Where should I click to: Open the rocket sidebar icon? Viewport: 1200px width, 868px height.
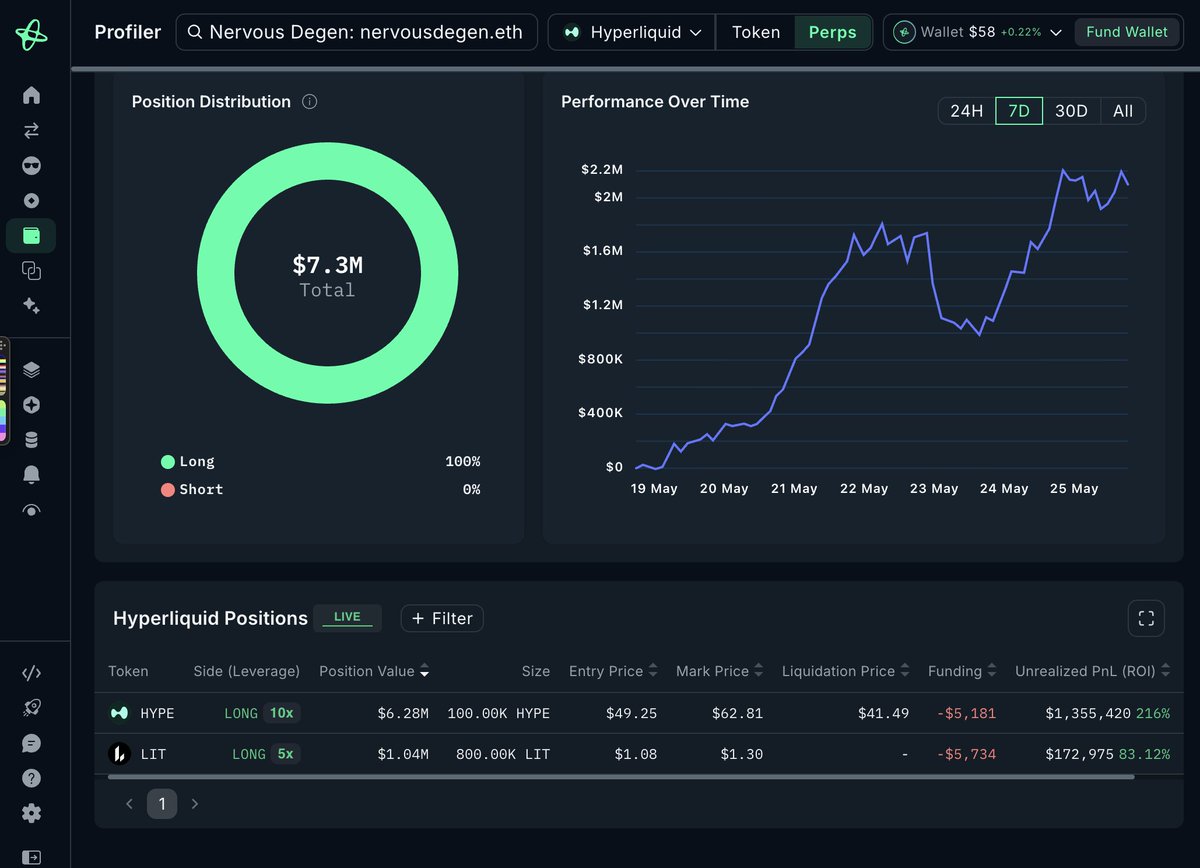(x=31, y=708)
